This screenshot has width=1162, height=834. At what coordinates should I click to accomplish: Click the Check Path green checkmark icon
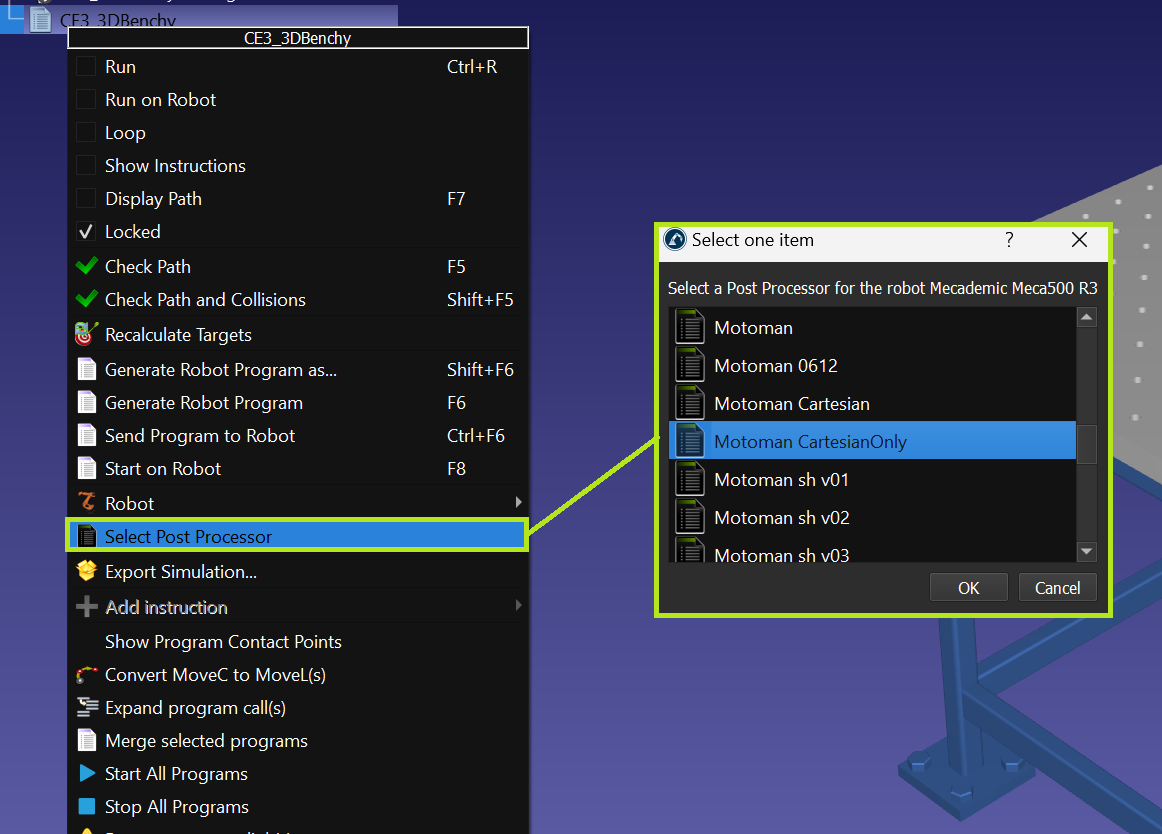pos(87,267)
